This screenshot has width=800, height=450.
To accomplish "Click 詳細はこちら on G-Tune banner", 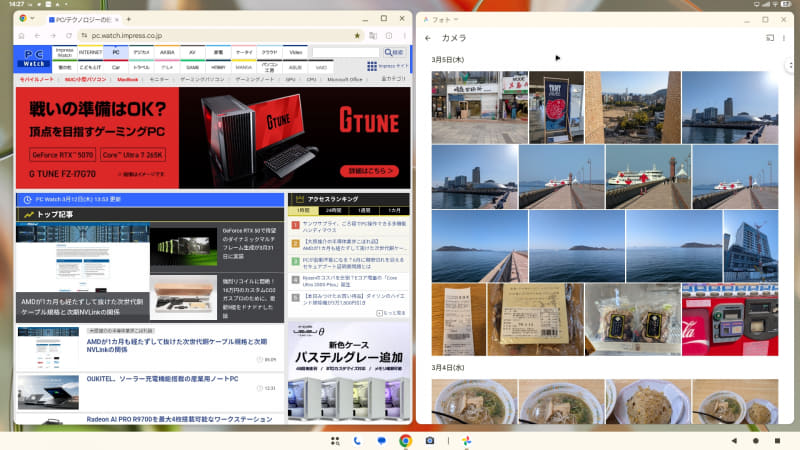I will 370,171.
